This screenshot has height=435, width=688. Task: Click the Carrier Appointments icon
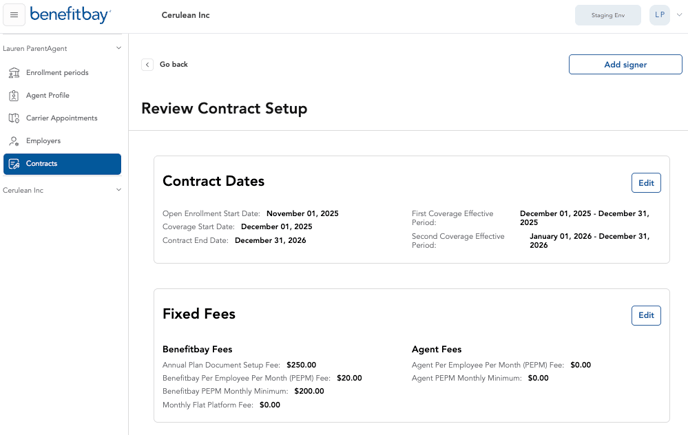pos(14,118)
